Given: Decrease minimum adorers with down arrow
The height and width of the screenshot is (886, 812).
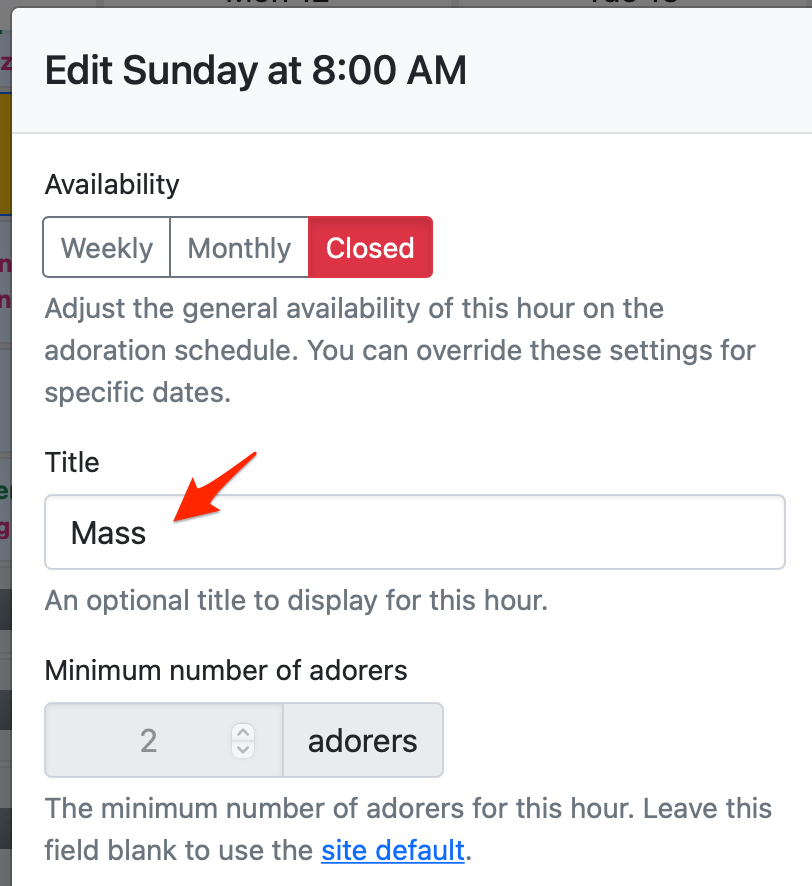Looking at the screenshot, I should [243, 749].
